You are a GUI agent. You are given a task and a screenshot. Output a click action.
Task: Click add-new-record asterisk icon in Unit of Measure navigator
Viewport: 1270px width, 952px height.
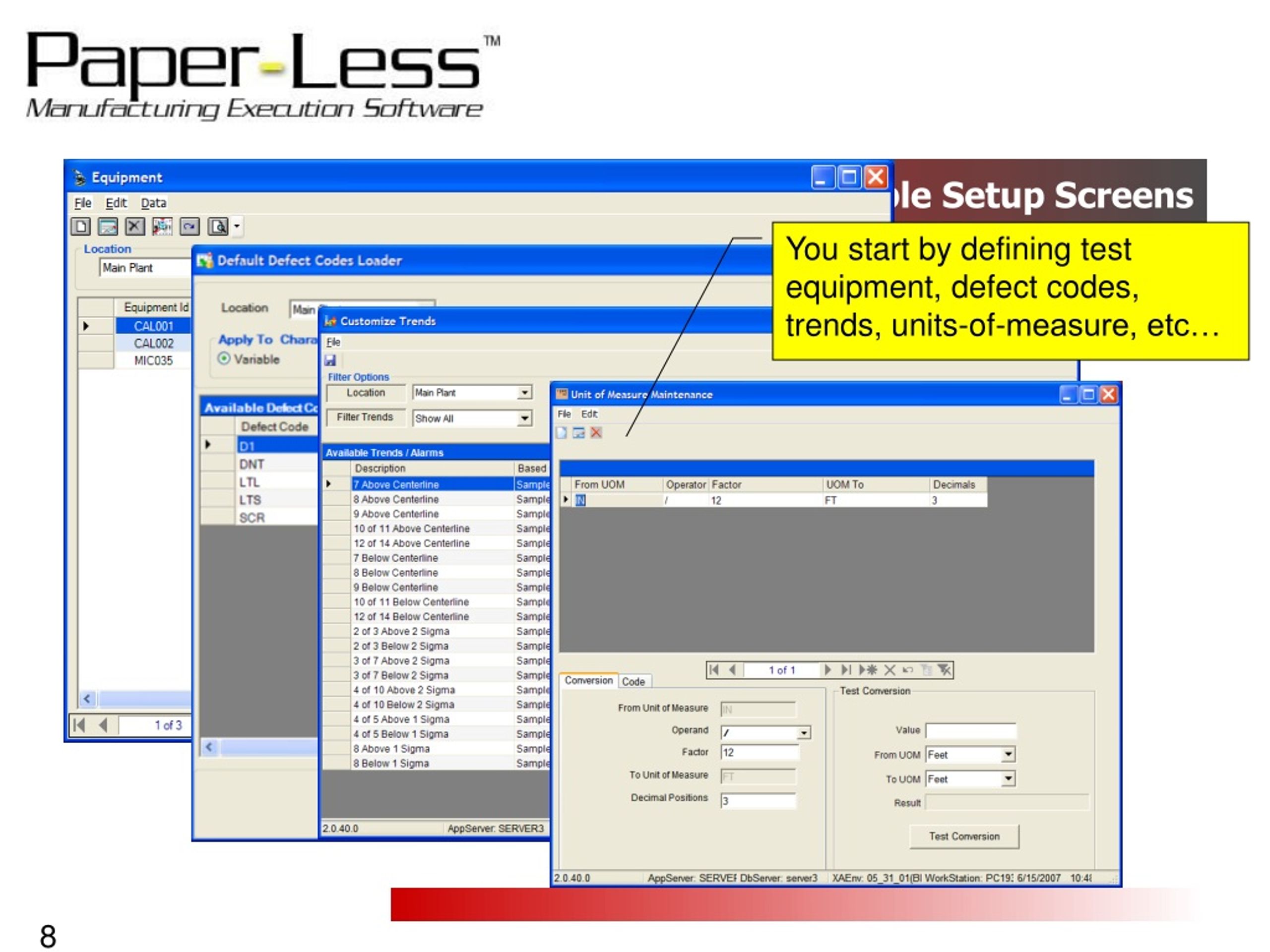pyautogui.click(x=868, y=670)
